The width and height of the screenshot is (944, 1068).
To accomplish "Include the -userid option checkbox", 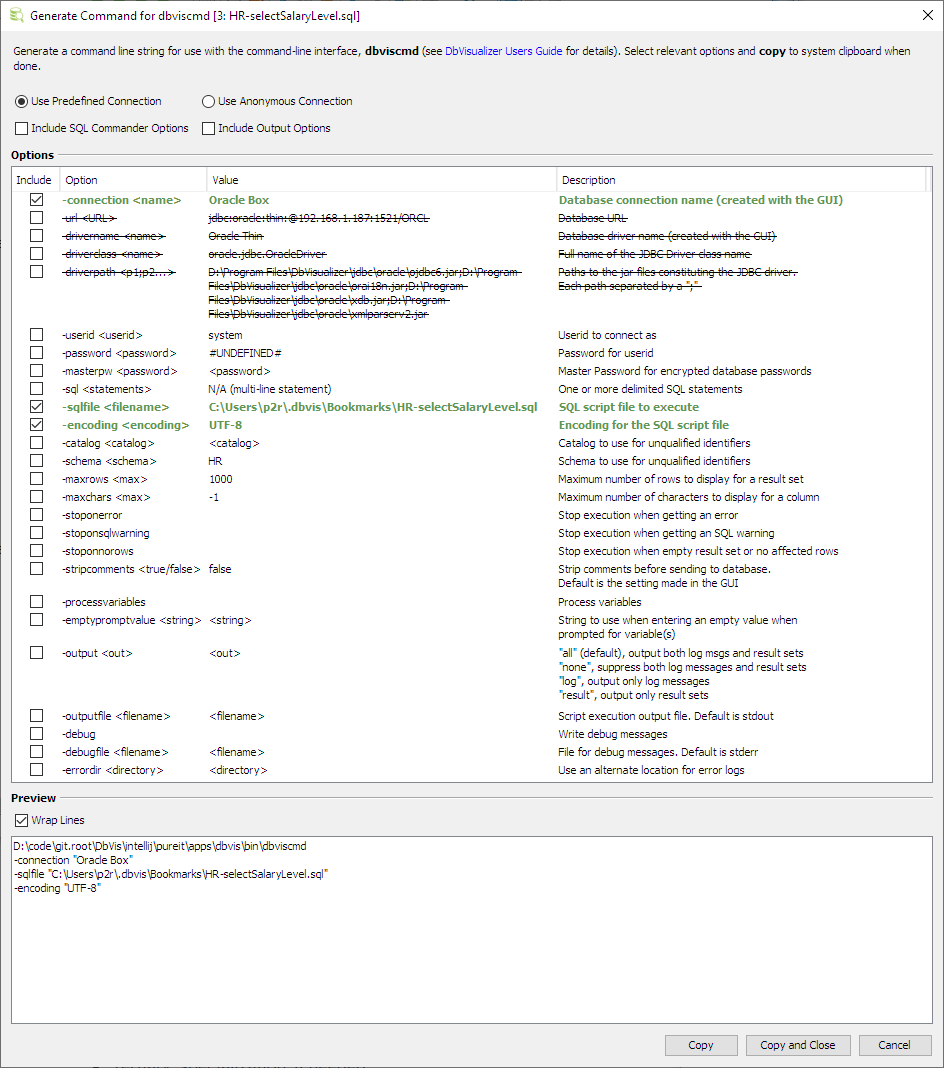I will 37,335.
